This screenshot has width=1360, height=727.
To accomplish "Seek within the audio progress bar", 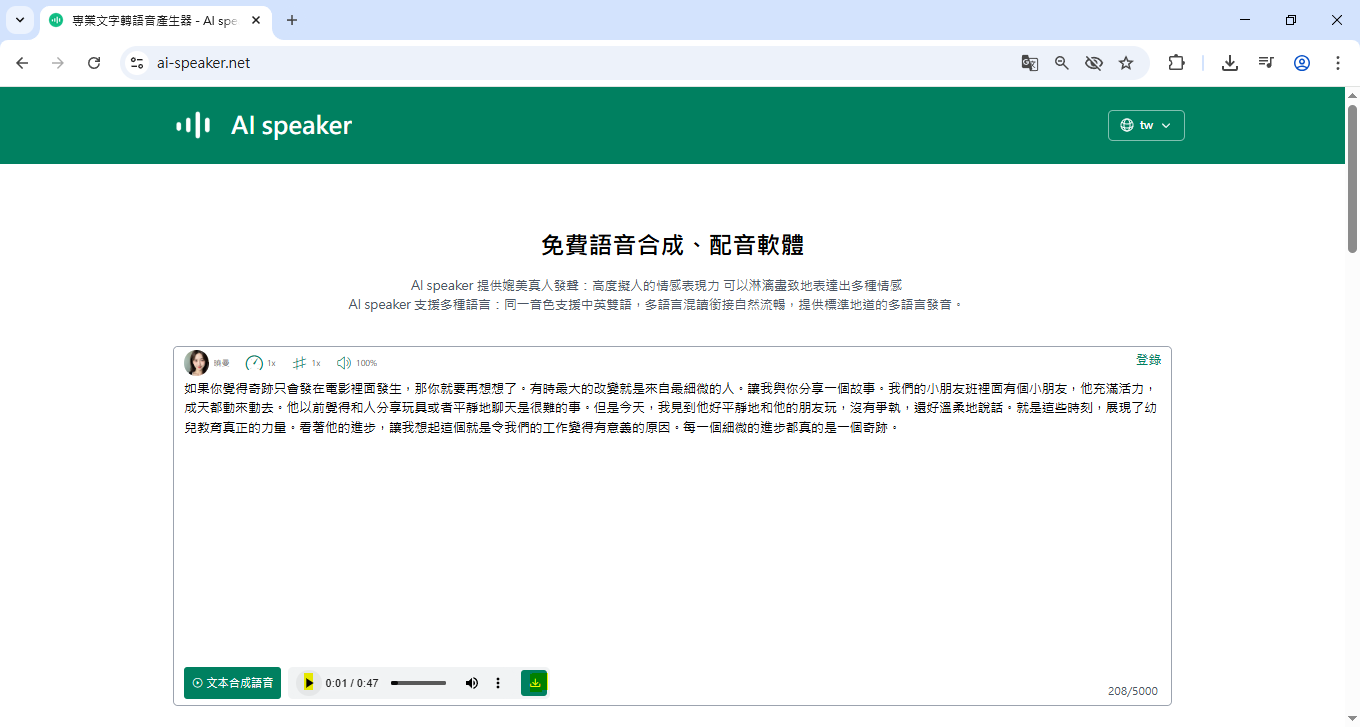I will click(418, 683).
